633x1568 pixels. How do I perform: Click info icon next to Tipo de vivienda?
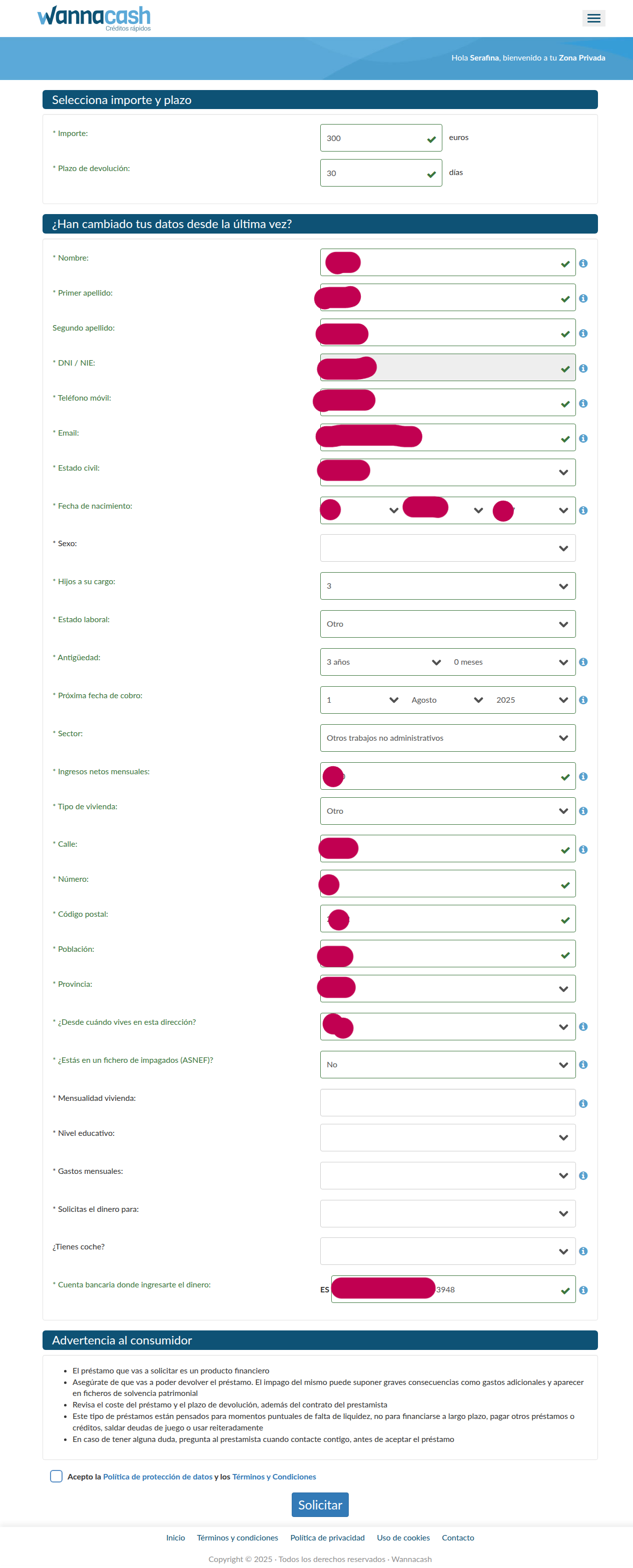coord(583,811)
